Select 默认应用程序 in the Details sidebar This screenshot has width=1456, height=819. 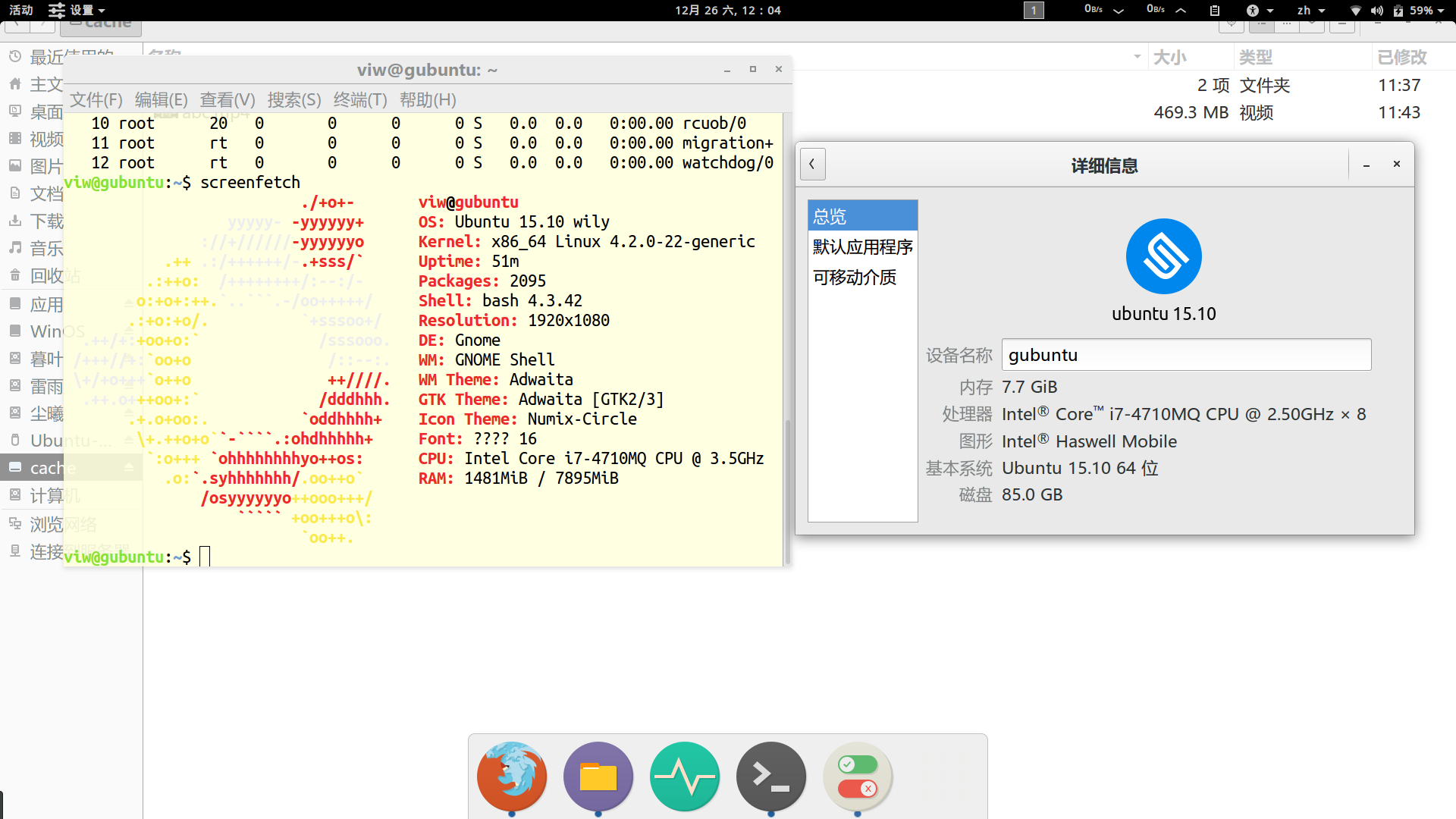(862, 247)
